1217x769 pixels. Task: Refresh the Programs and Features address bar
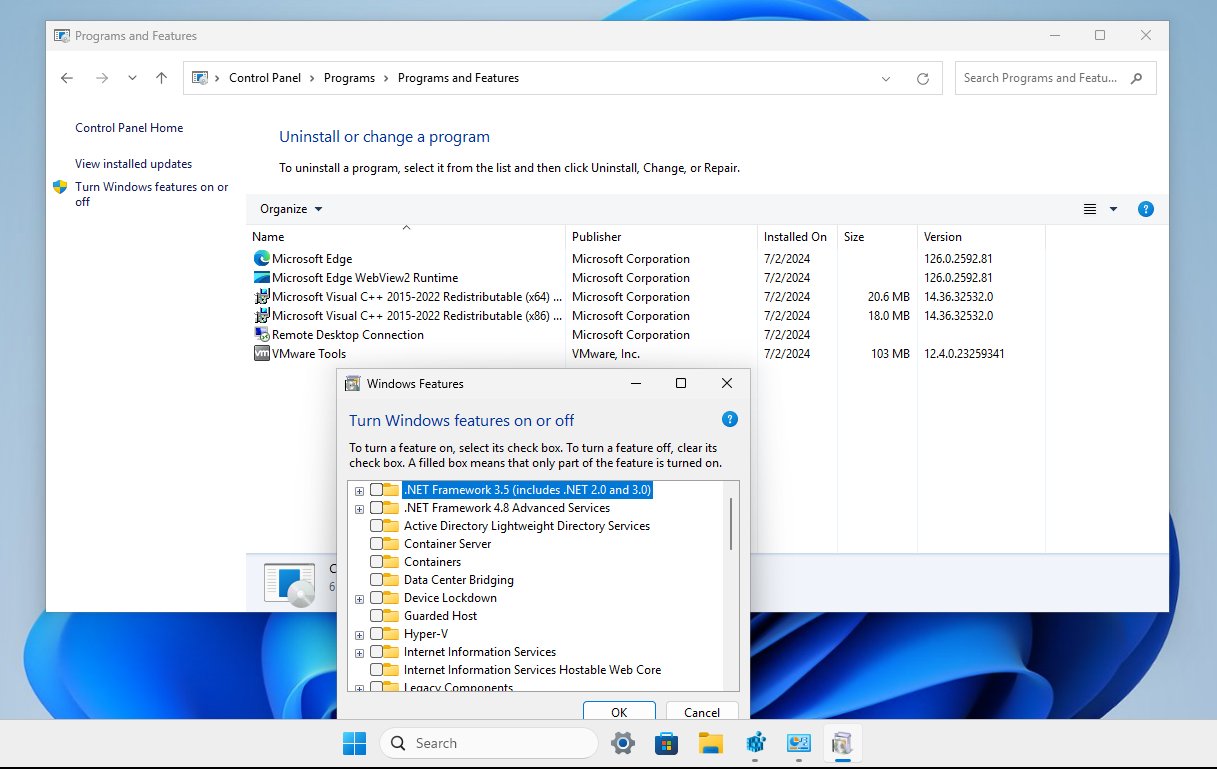point(923,78)
